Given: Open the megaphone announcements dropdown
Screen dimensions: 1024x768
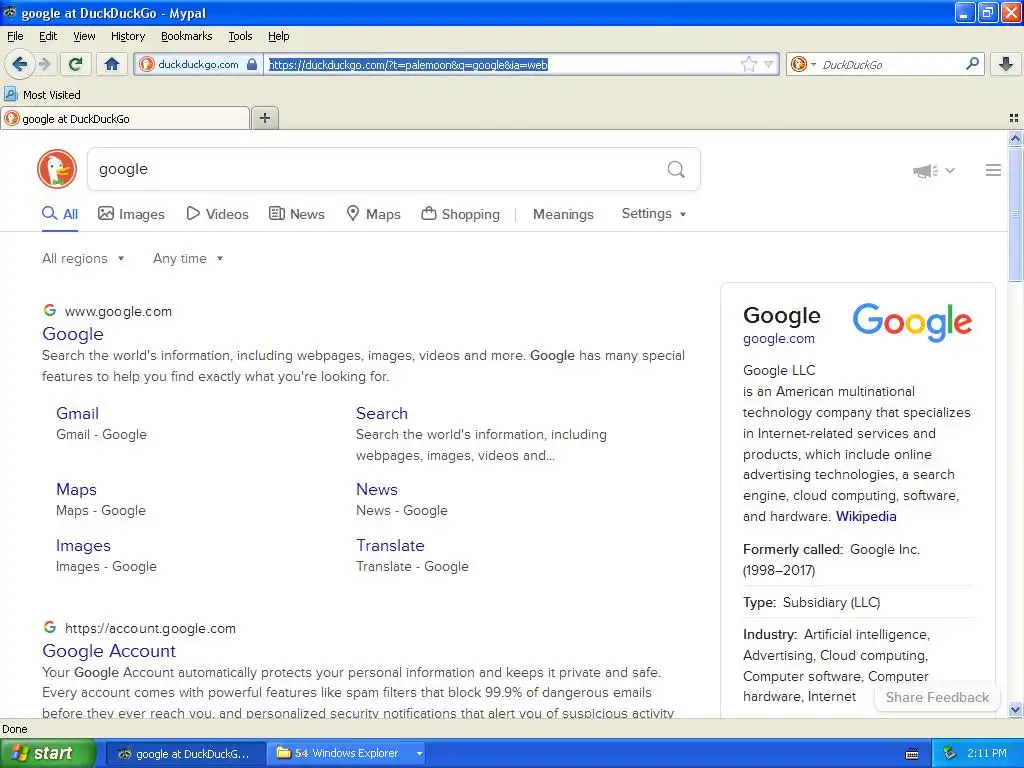Looking at the screenshot, I should point(933,170).
